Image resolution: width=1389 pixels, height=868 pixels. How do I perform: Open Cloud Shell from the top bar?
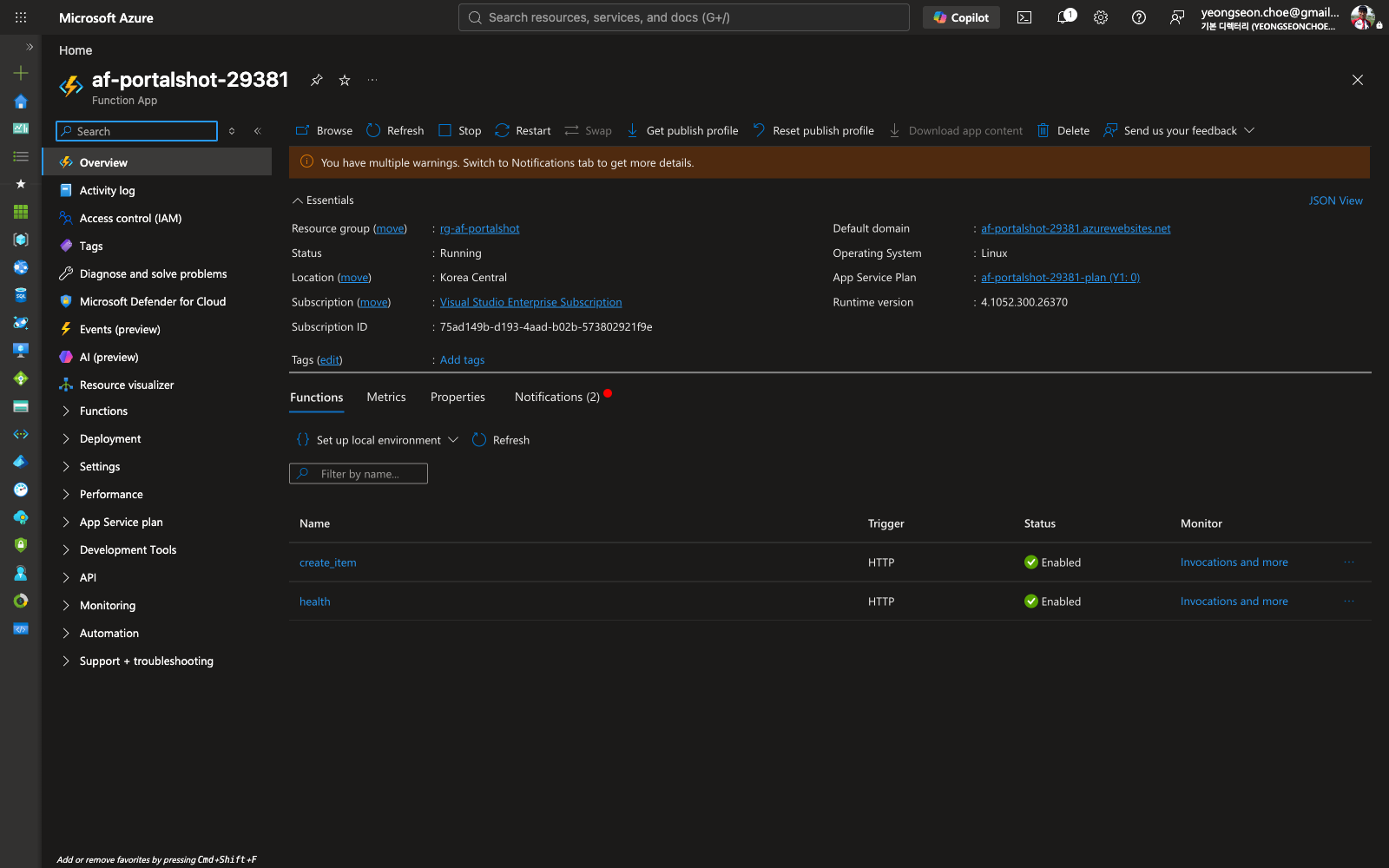click(1024, 17)
